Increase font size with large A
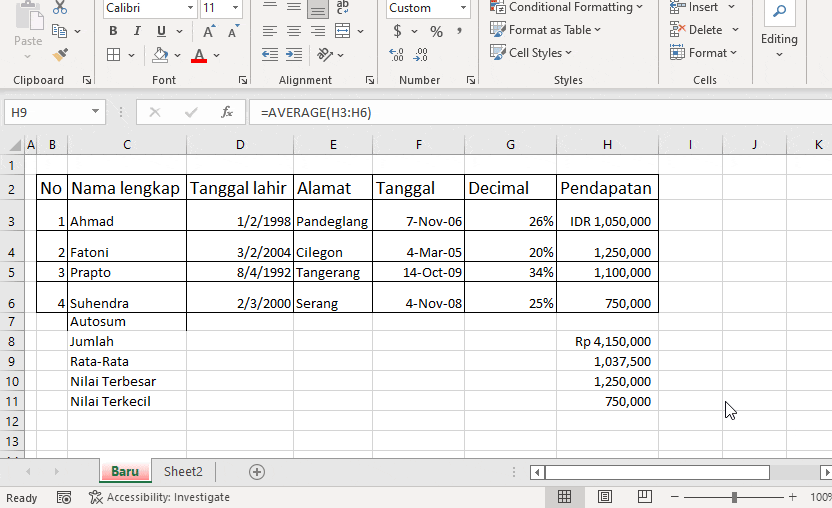Screen dimensions: 832x508 click(x=209, y=31)
